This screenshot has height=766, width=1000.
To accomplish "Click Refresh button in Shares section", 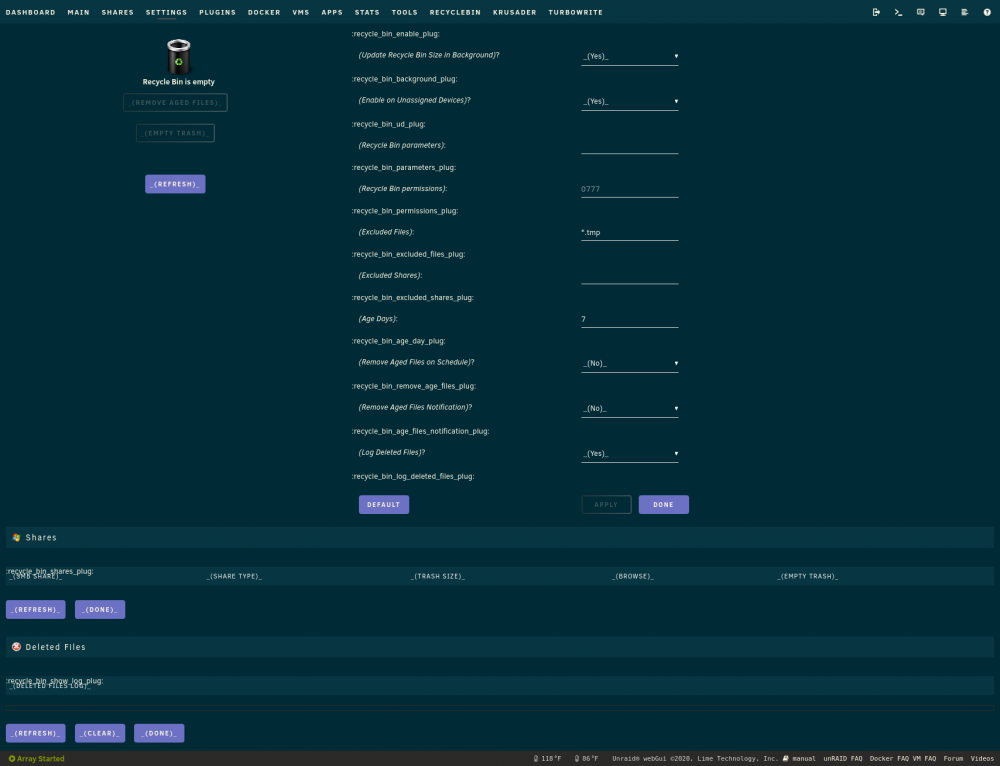I will coord(36,610).
